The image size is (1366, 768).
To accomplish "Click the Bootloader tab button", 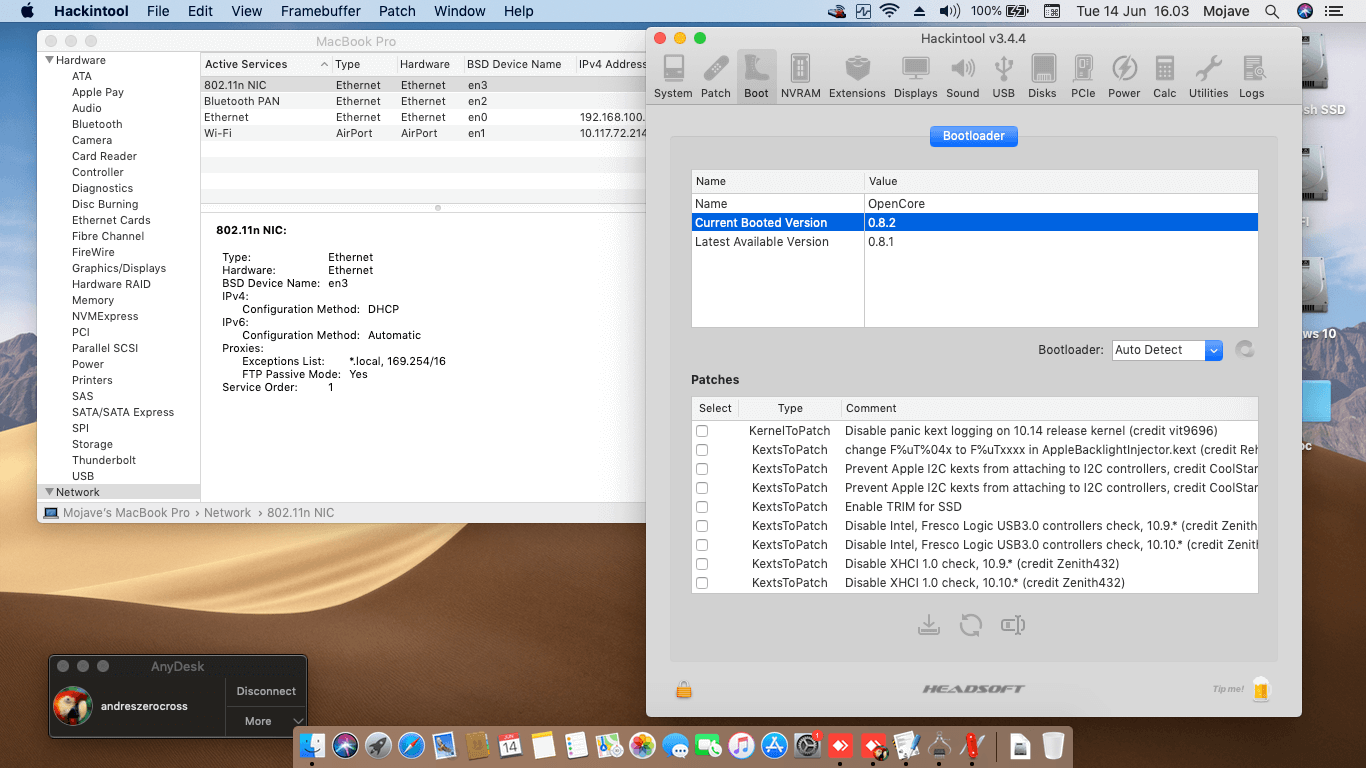I will [x=973, y=136].
